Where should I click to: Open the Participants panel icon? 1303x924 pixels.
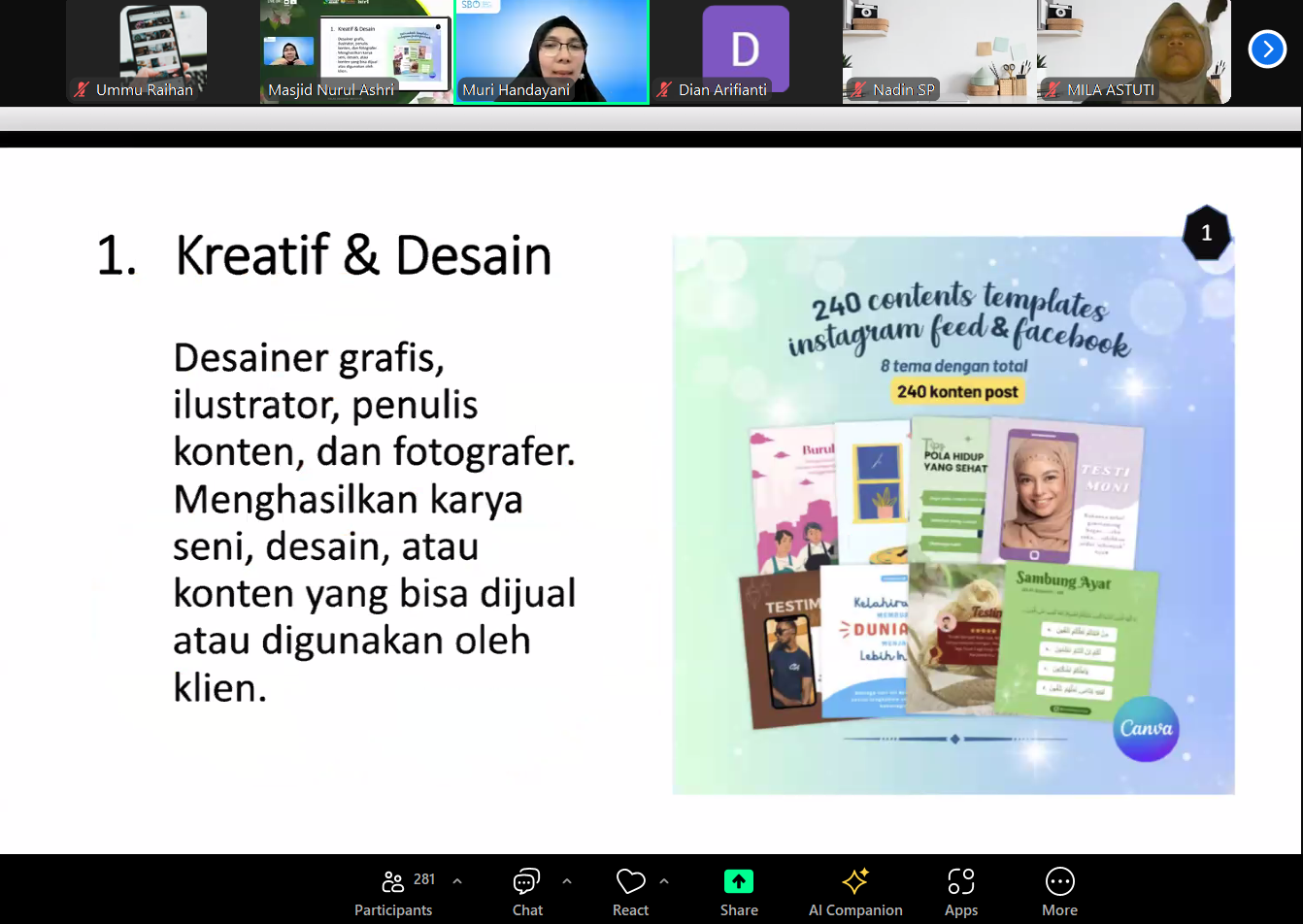[x=393, y=881]
